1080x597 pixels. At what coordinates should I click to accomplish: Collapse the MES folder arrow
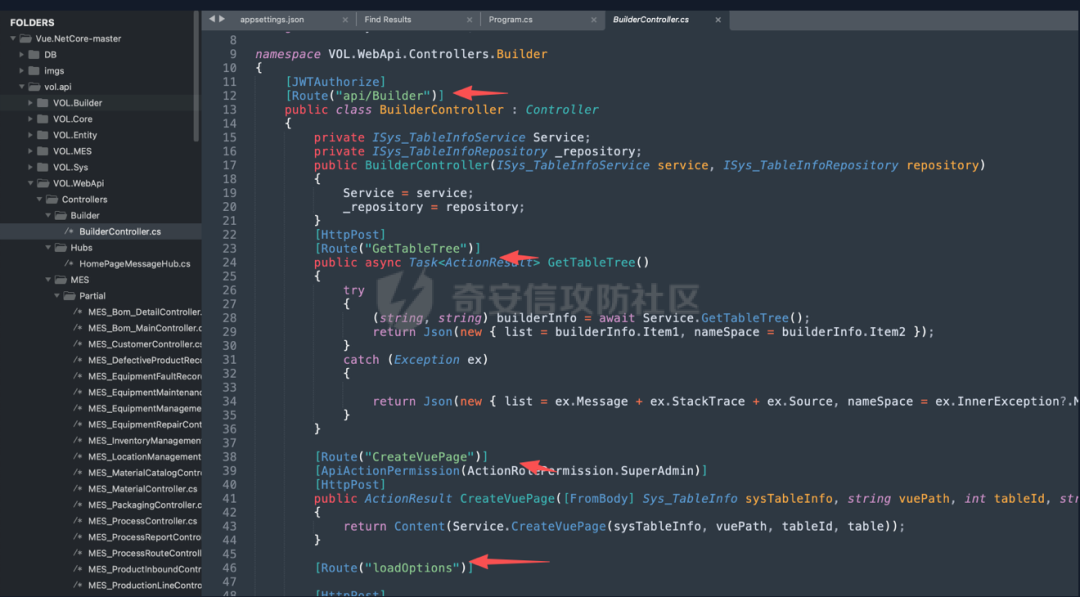pyautogui.click(x=48, y=280)
